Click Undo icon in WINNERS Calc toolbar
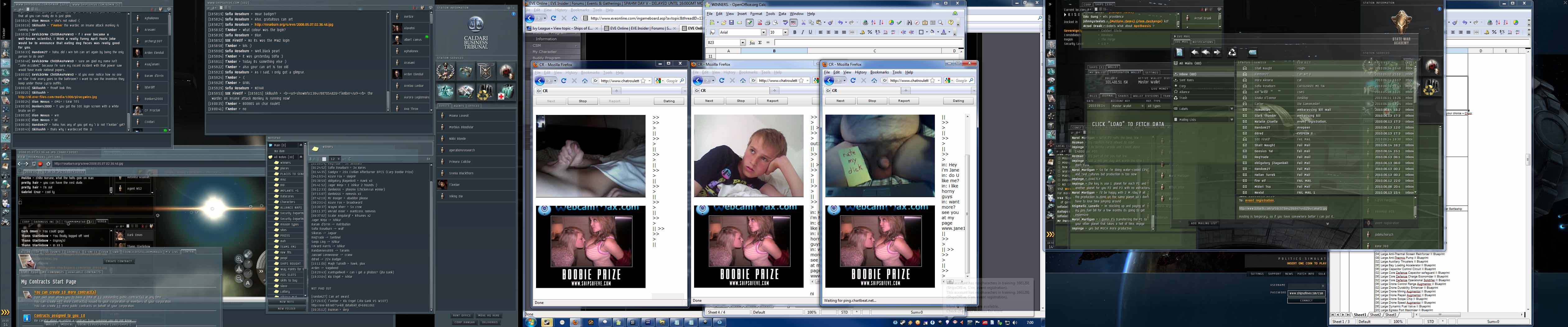Image resolution: width=1568 pixels, height=327 pixels. [841, 22]
